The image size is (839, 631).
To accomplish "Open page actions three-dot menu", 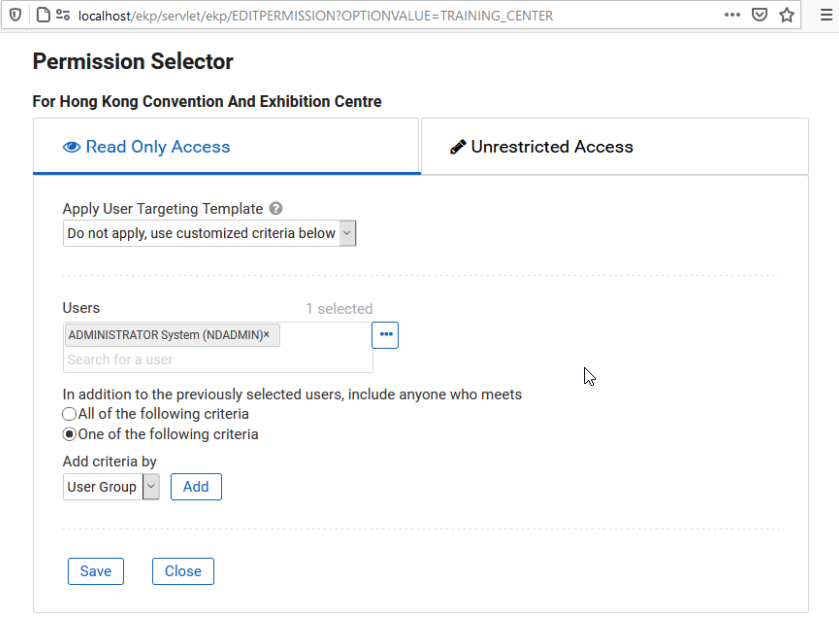I will coord(732,15).
